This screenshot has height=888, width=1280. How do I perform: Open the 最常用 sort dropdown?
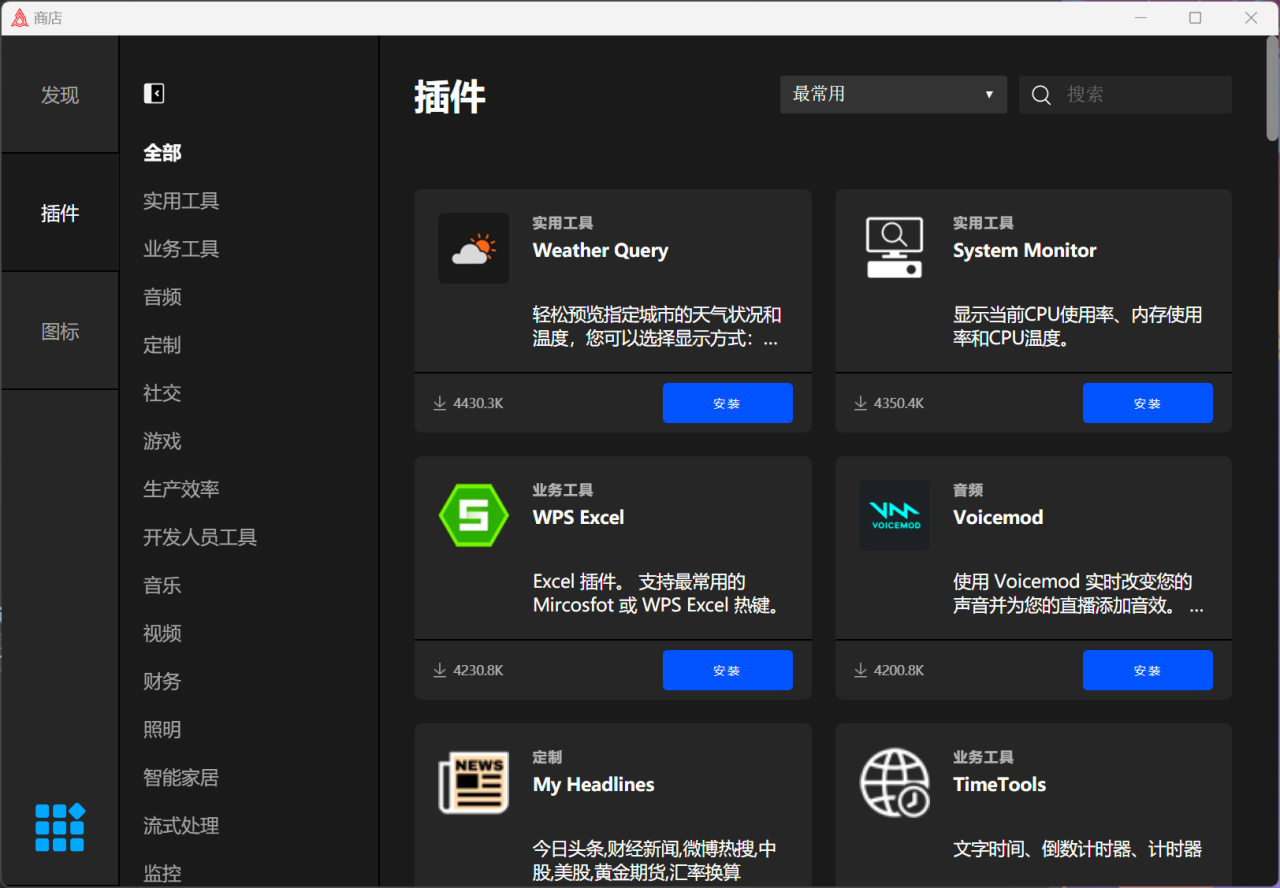point(893,94)
